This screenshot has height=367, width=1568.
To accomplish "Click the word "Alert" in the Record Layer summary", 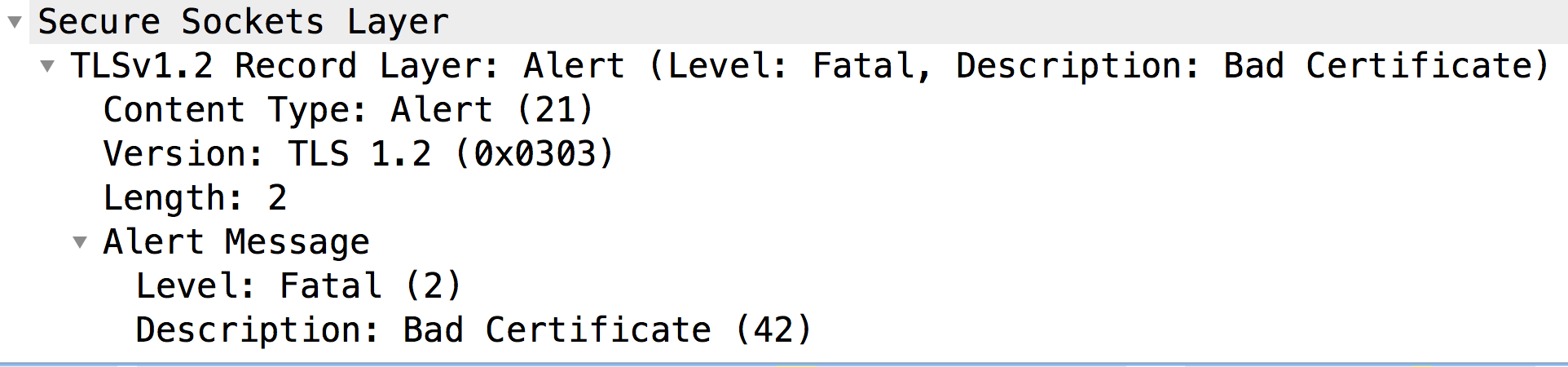I will 575,66.
